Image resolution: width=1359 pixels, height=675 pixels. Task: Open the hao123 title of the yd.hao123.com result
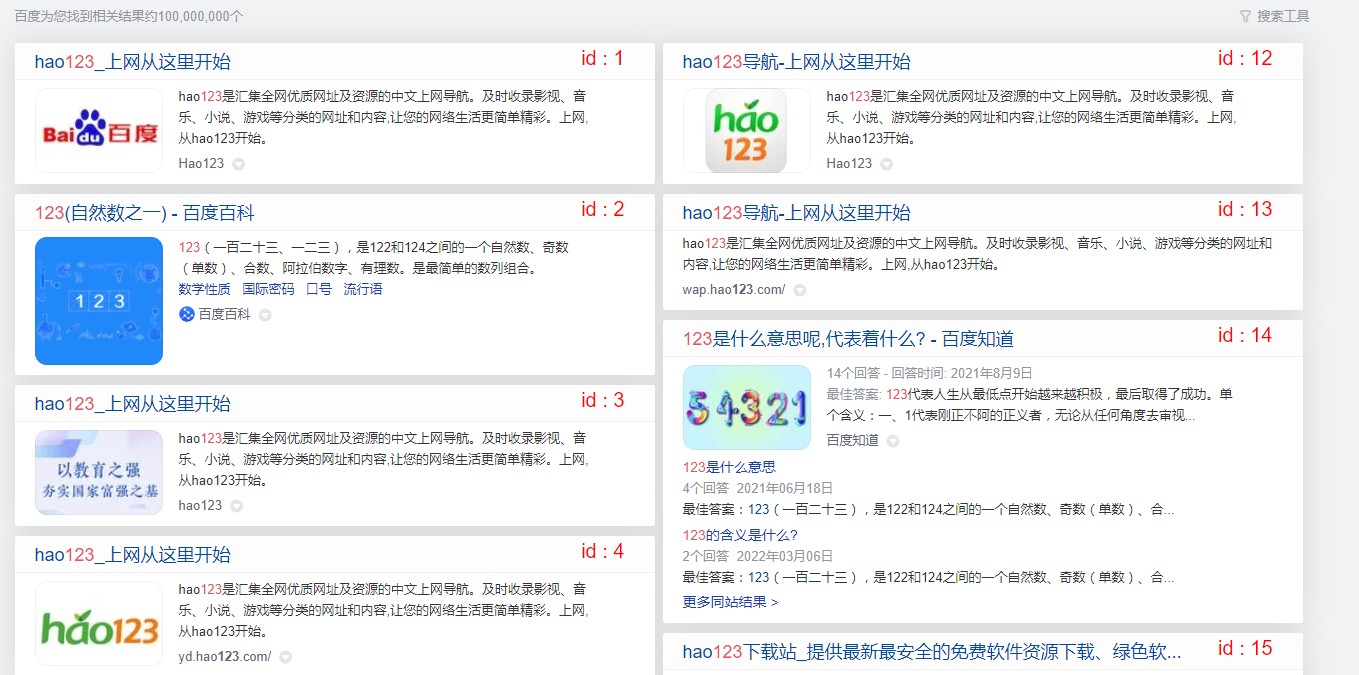(132, 555)
